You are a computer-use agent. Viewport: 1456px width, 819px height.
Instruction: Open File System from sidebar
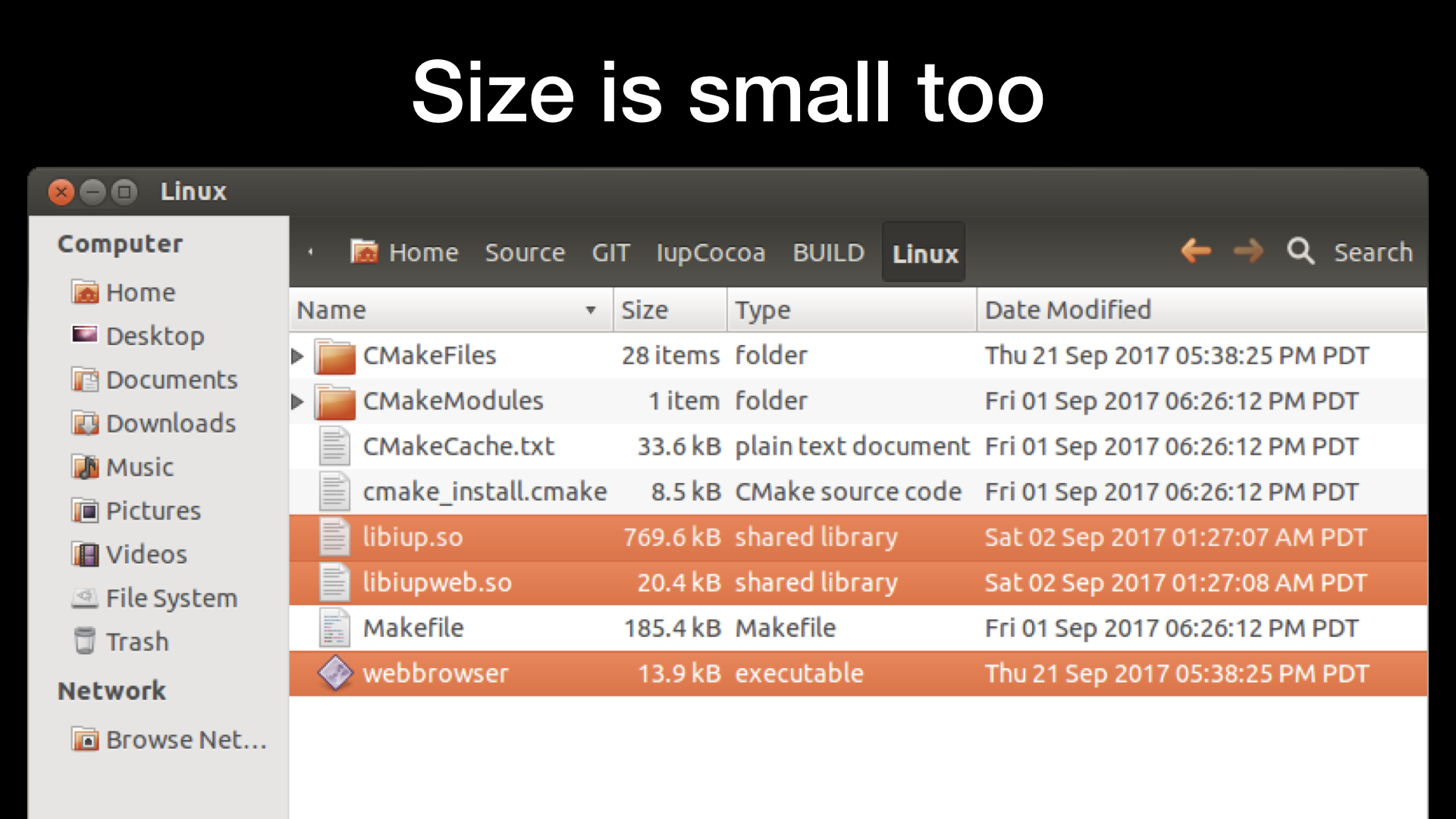point(171,598)
